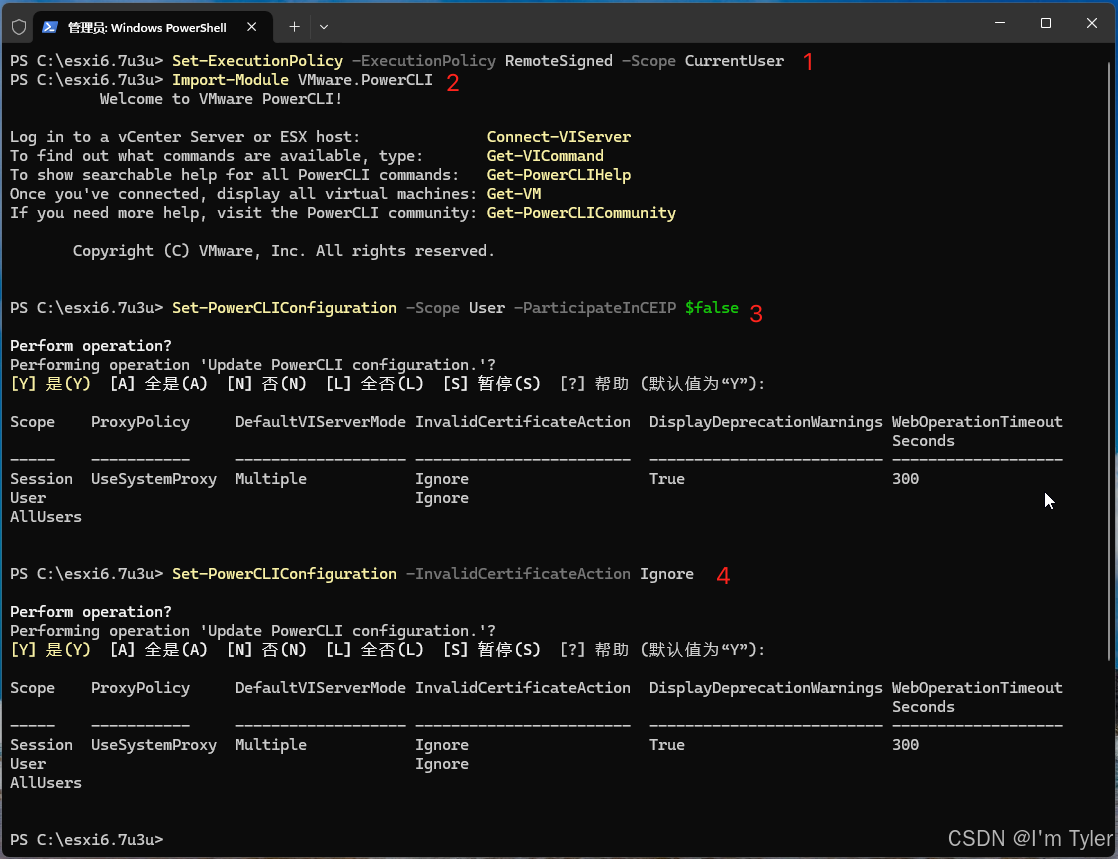Image resolution: width=1118 pixels, height=859 pixels.
Task: Maximize the PowerShell window
Action: pyautogui.click(x=1046, y=23)
